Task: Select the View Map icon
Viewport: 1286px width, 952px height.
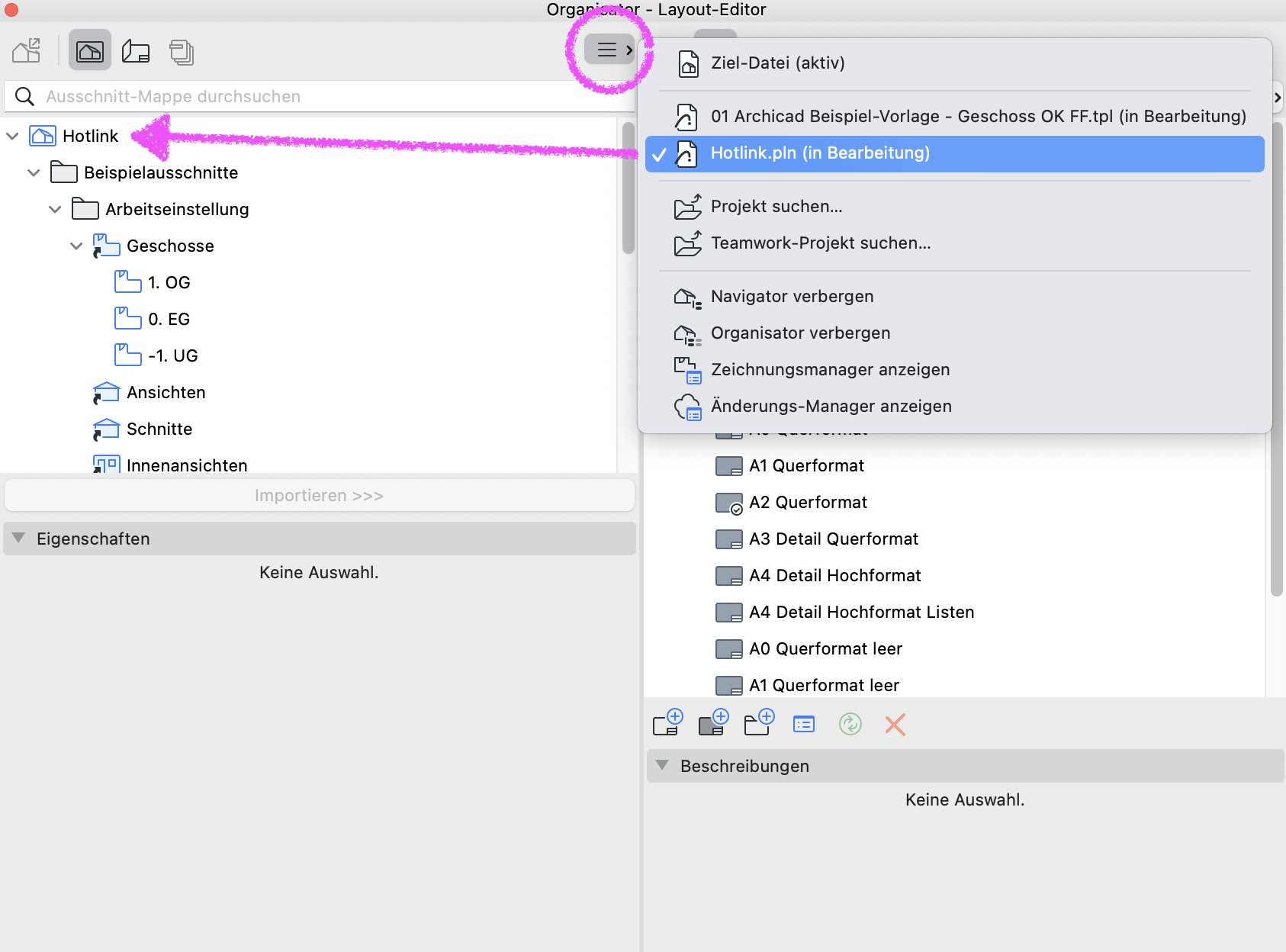Action: click(90, 51)
